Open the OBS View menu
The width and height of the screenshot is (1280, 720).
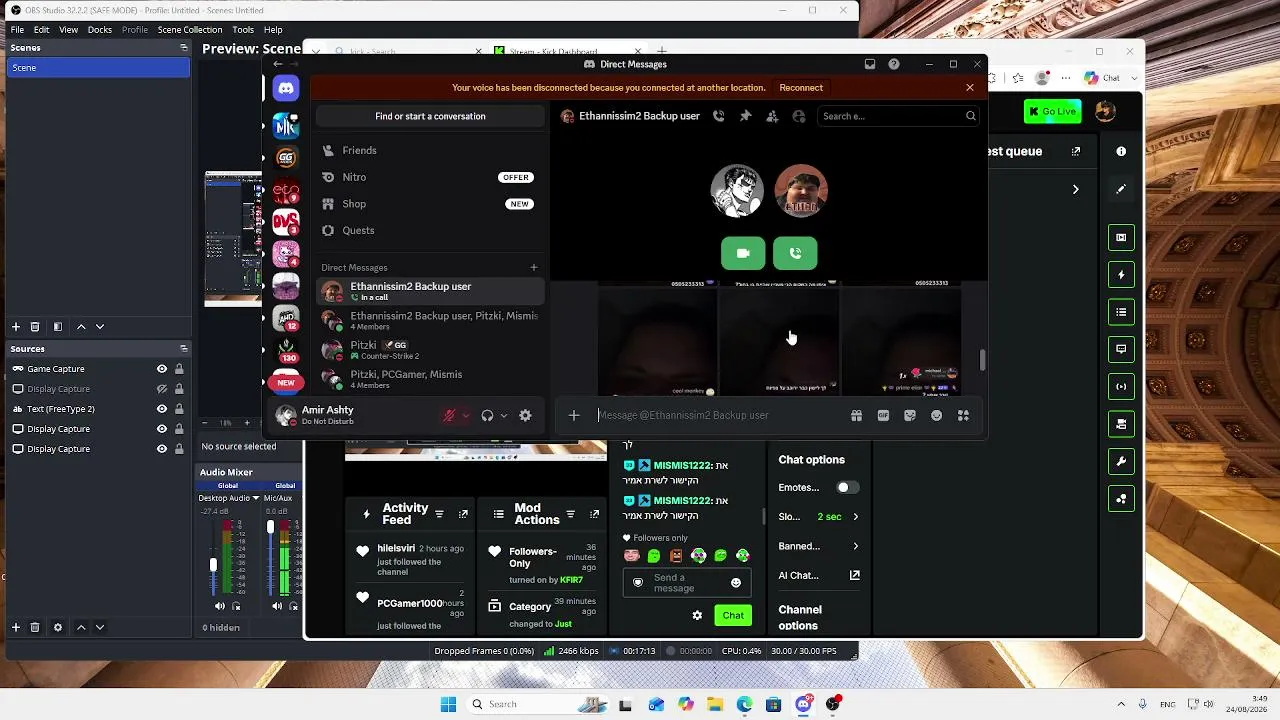click(68, 30)
